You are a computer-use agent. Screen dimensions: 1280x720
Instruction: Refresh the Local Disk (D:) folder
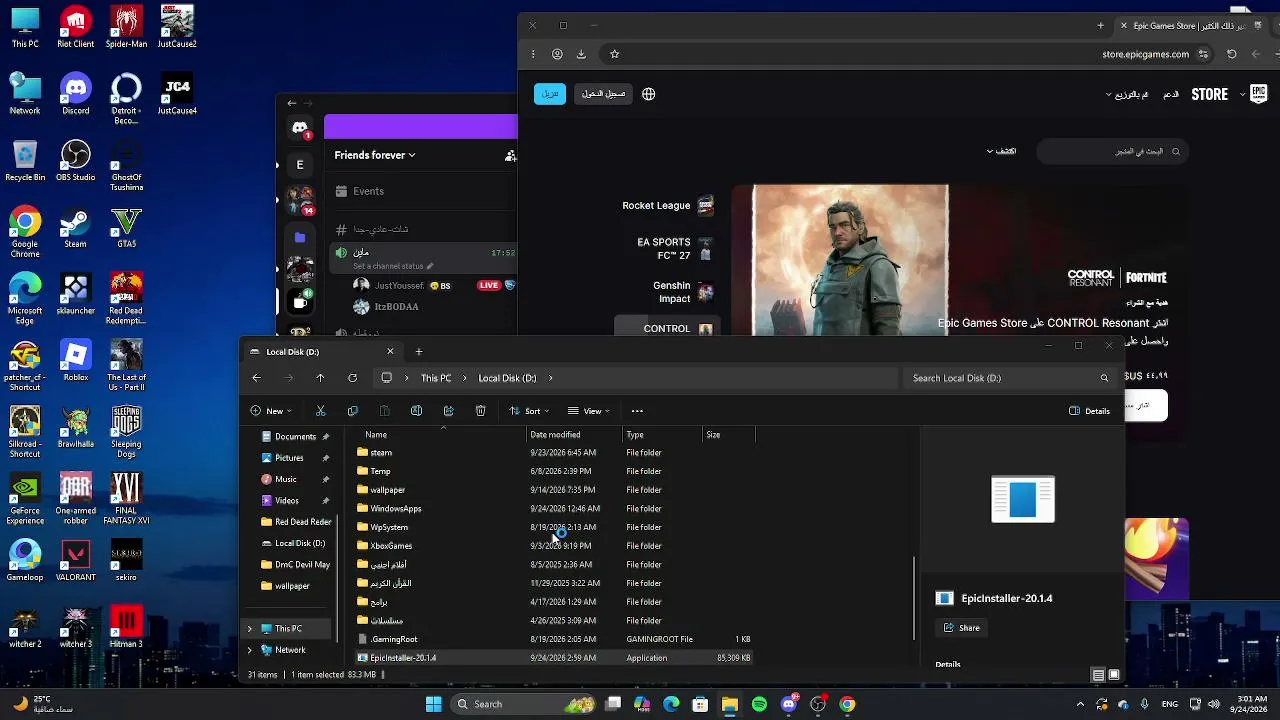click(x=352, y=378)
